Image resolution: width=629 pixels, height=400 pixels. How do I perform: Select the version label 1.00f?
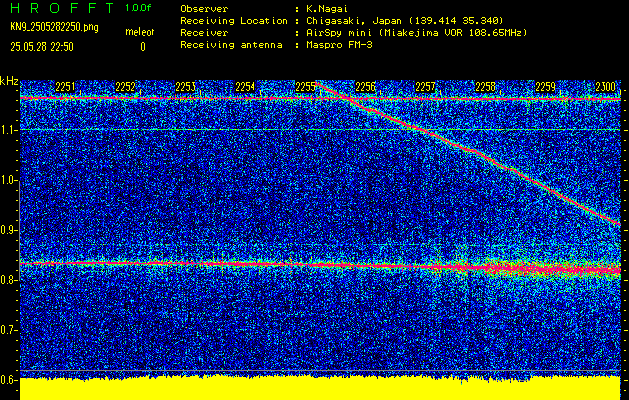pos(138,8)
